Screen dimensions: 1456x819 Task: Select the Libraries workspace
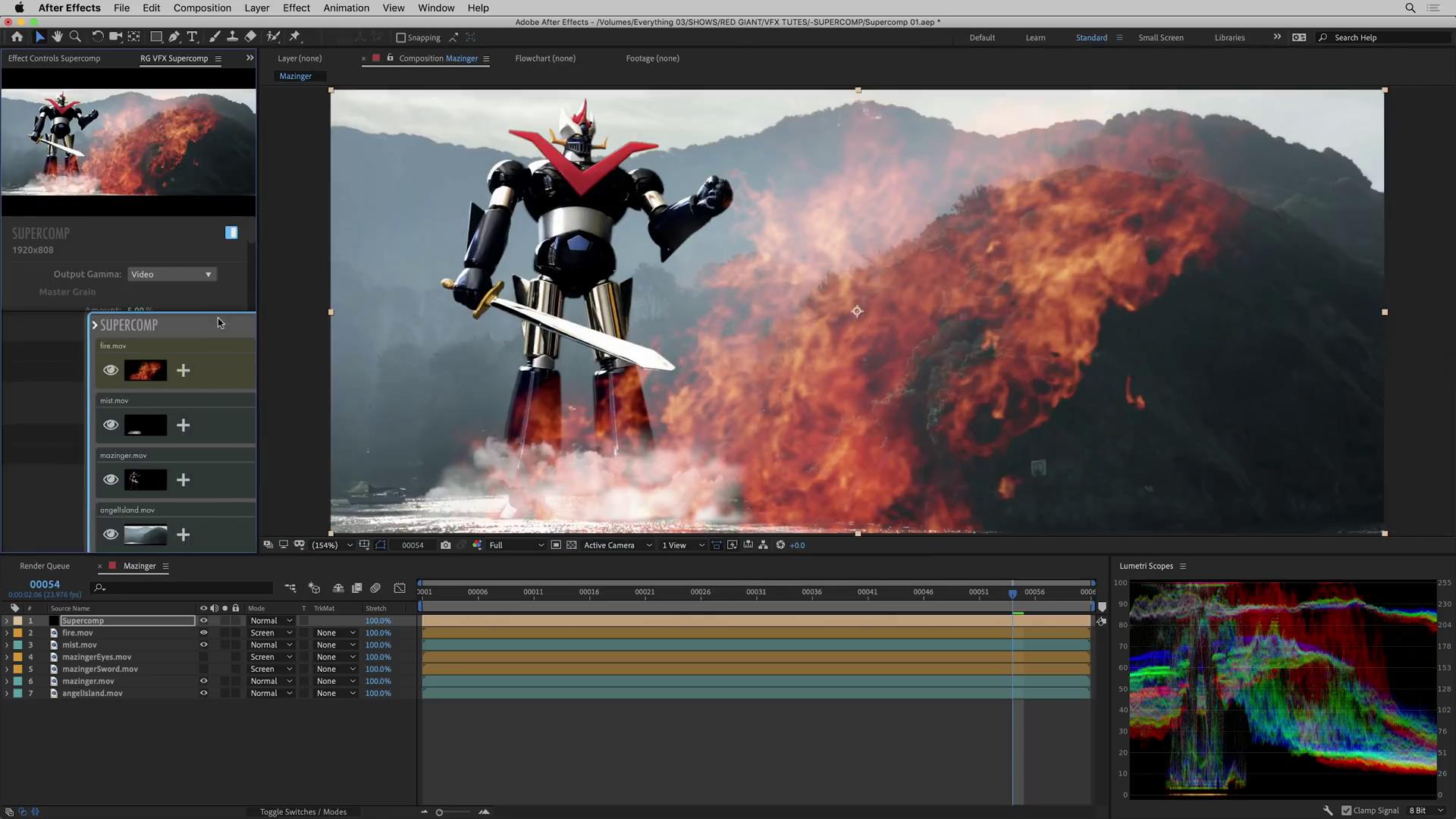(1229, 37)
